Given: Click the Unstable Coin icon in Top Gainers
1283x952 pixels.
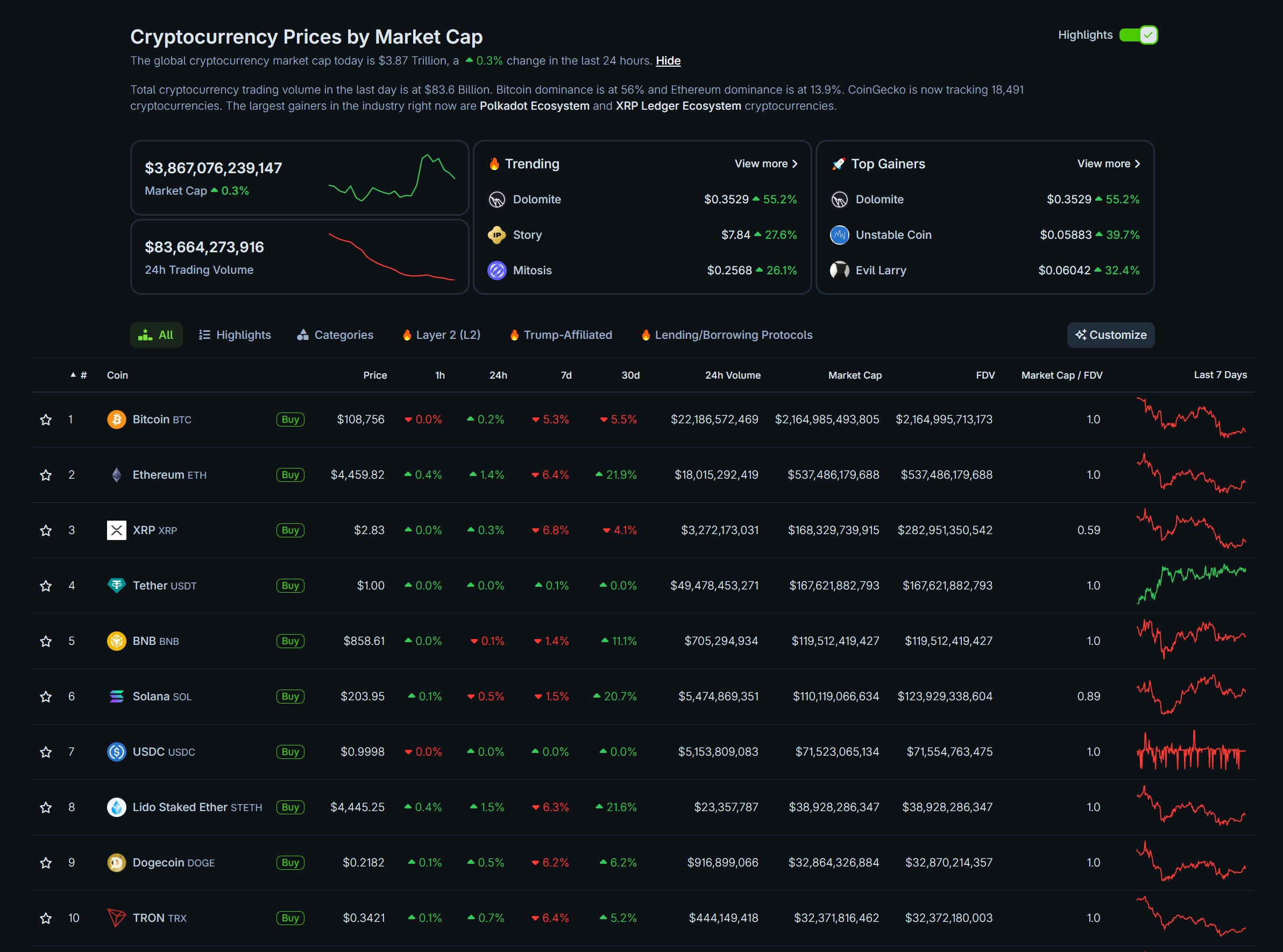Looking at the screenshot, I should tap(839, 235).
